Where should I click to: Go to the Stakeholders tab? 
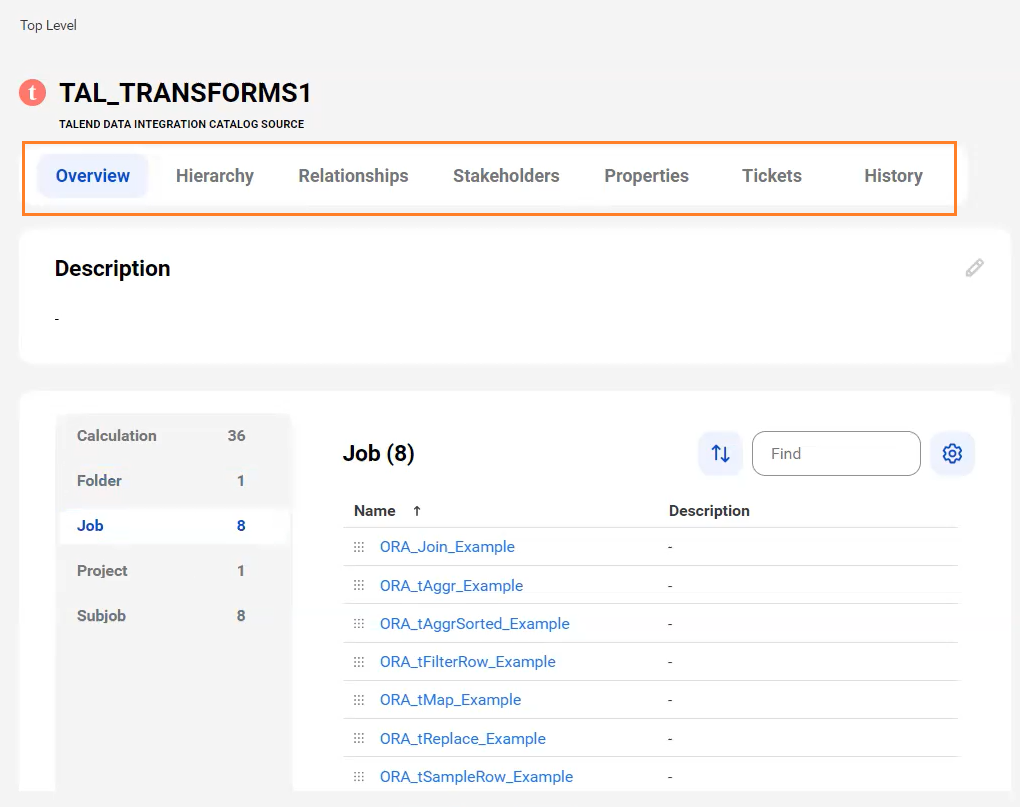pos(506,176)
